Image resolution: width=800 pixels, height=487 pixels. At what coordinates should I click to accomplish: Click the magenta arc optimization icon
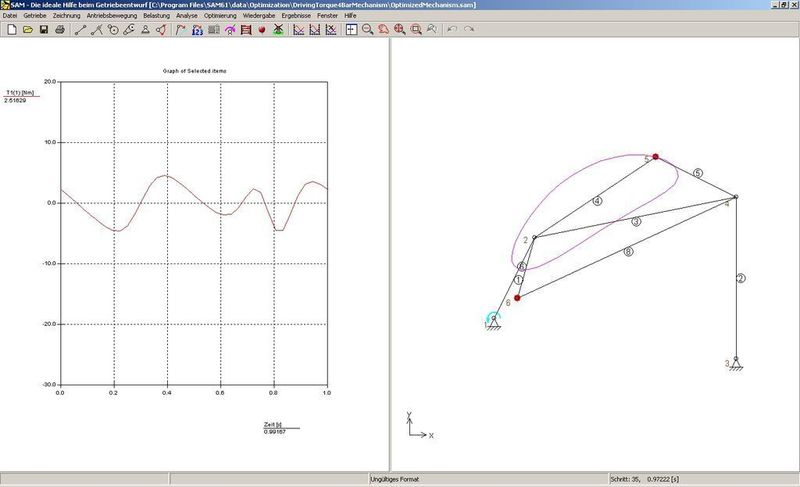point(230,30)
